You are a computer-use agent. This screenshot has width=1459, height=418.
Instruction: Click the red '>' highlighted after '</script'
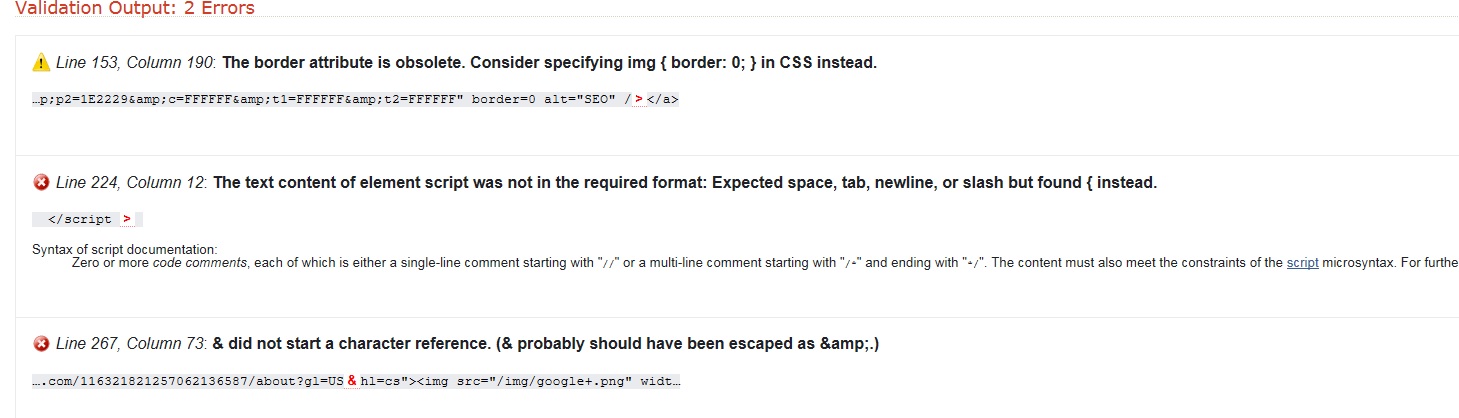tap(127, 219)
